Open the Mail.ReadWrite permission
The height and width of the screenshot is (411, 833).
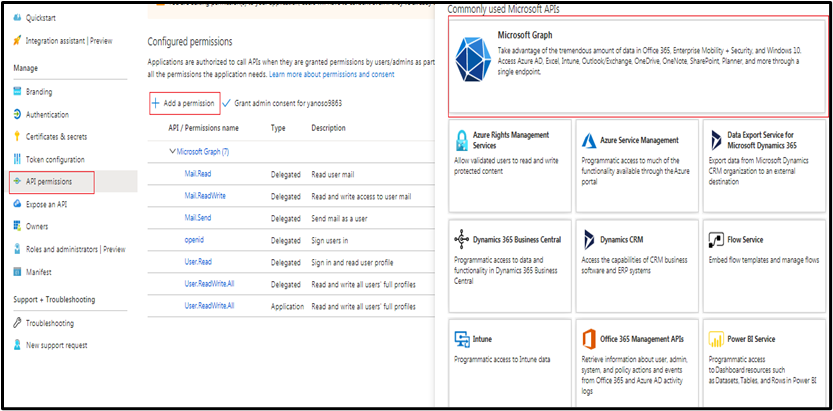coord(205,195)
